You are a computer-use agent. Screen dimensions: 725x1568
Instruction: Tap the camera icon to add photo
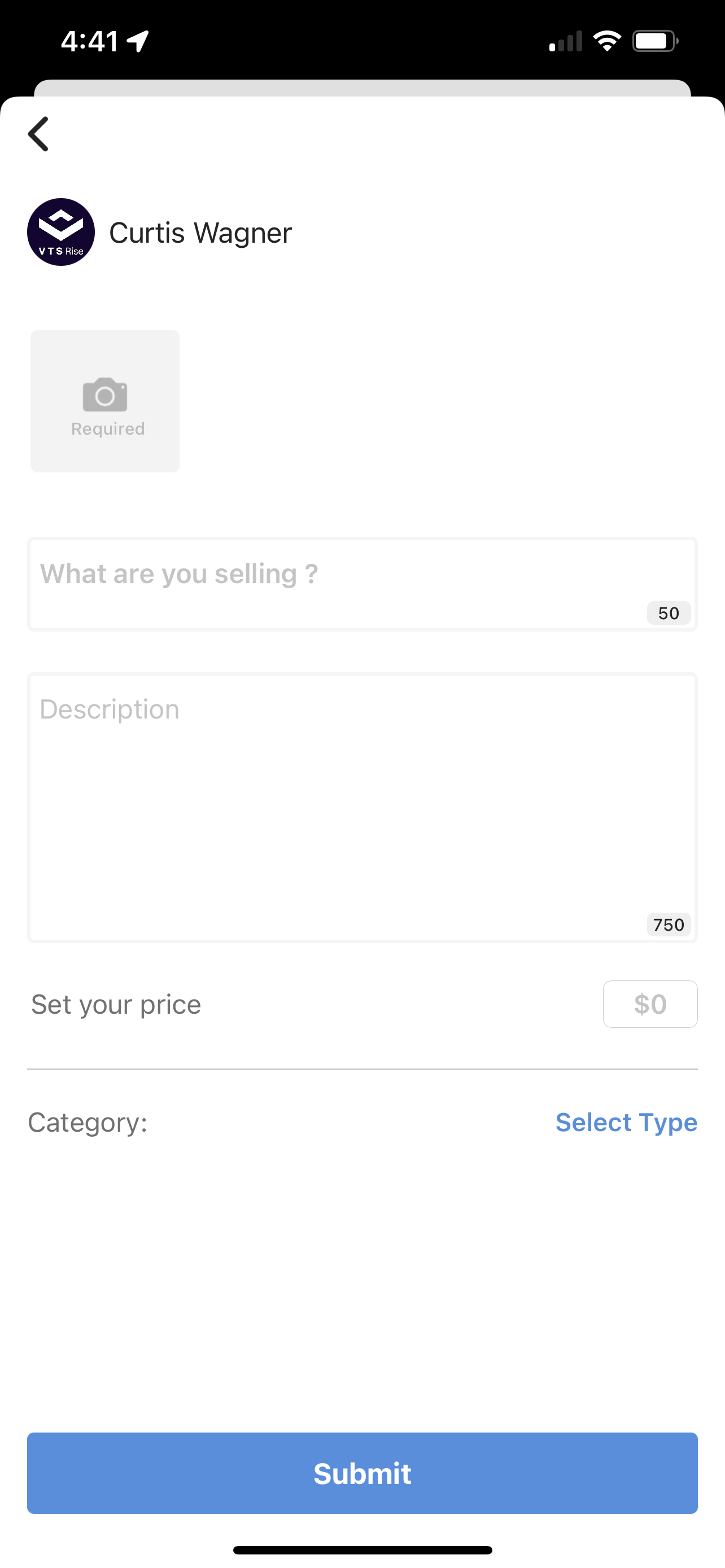tap(104, 395)
